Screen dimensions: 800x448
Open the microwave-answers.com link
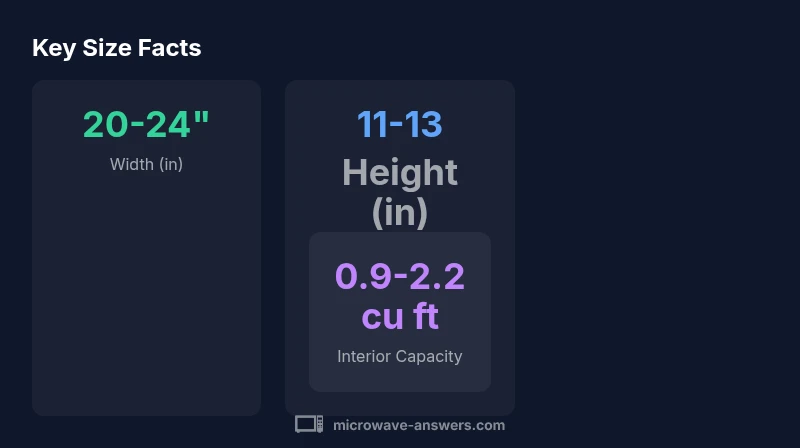click(418, 425)
